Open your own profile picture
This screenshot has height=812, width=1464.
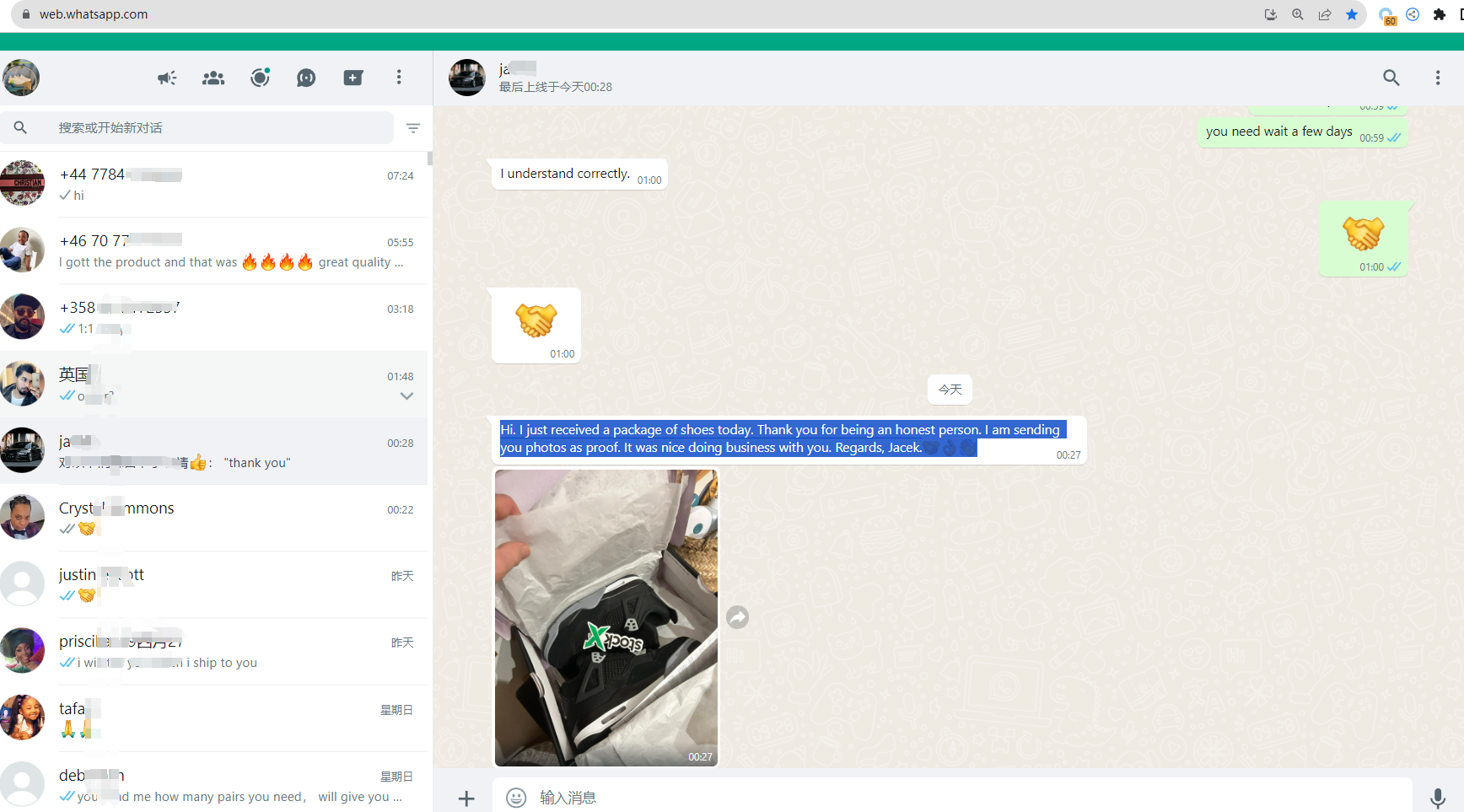[21, 78]
